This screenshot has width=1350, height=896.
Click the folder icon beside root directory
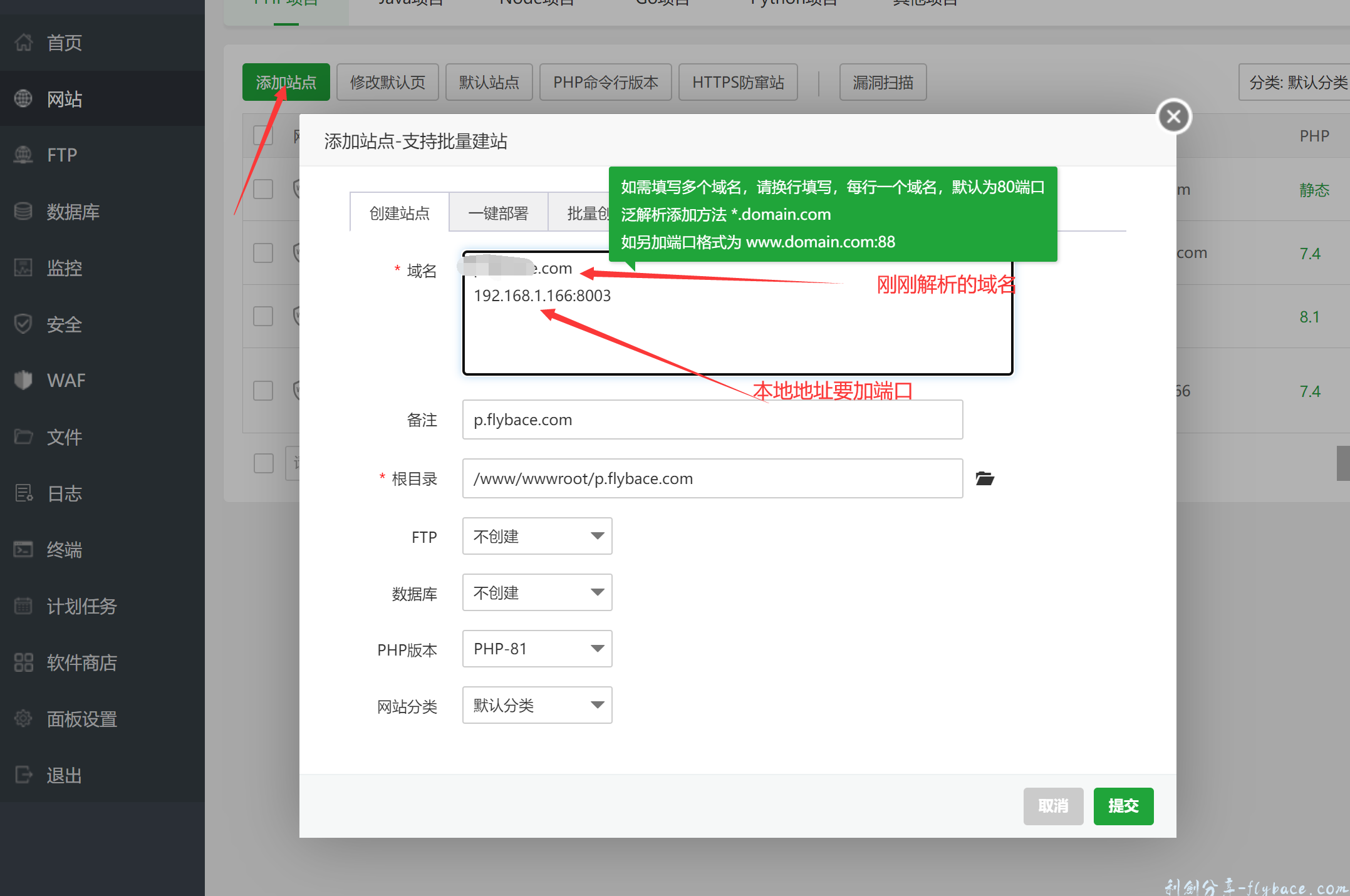pyautogui.click(x=985, y=479)
